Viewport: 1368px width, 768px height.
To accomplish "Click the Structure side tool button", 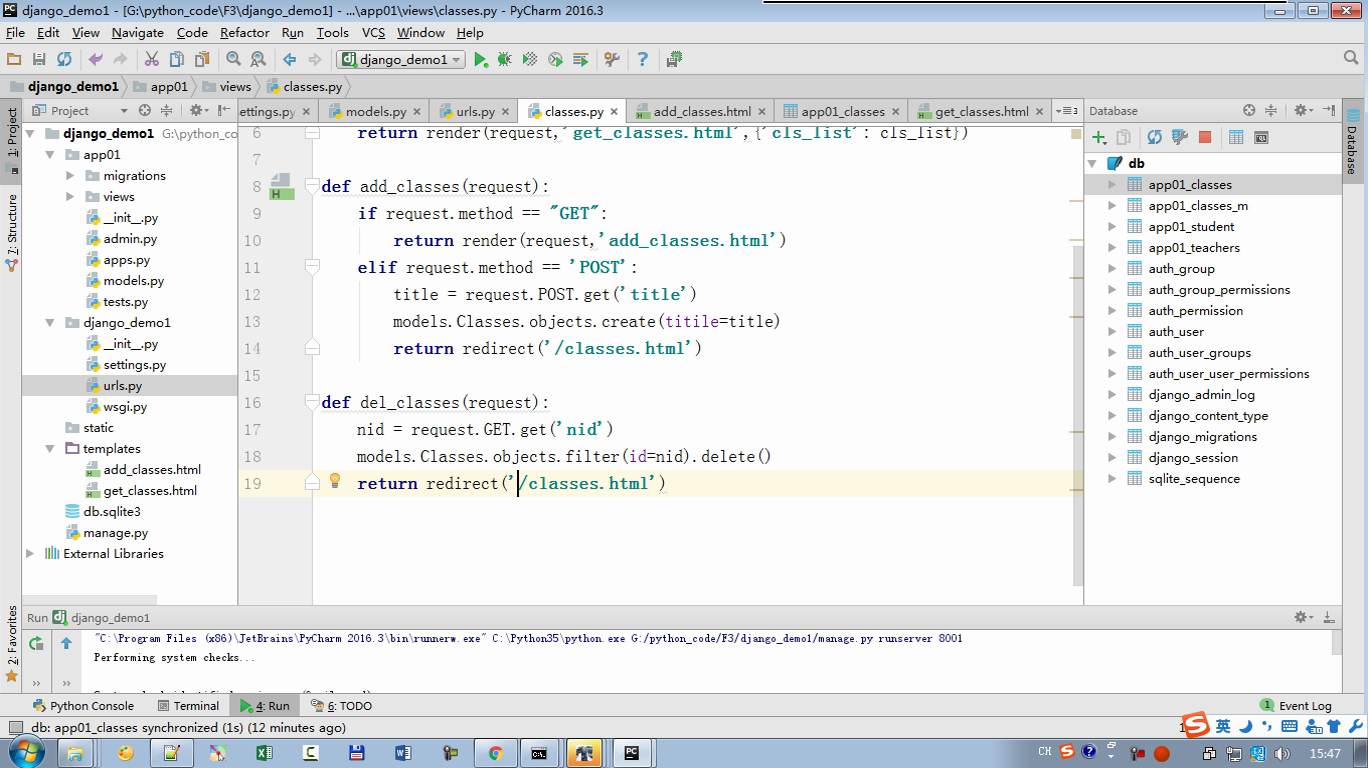I will point(12,230).
